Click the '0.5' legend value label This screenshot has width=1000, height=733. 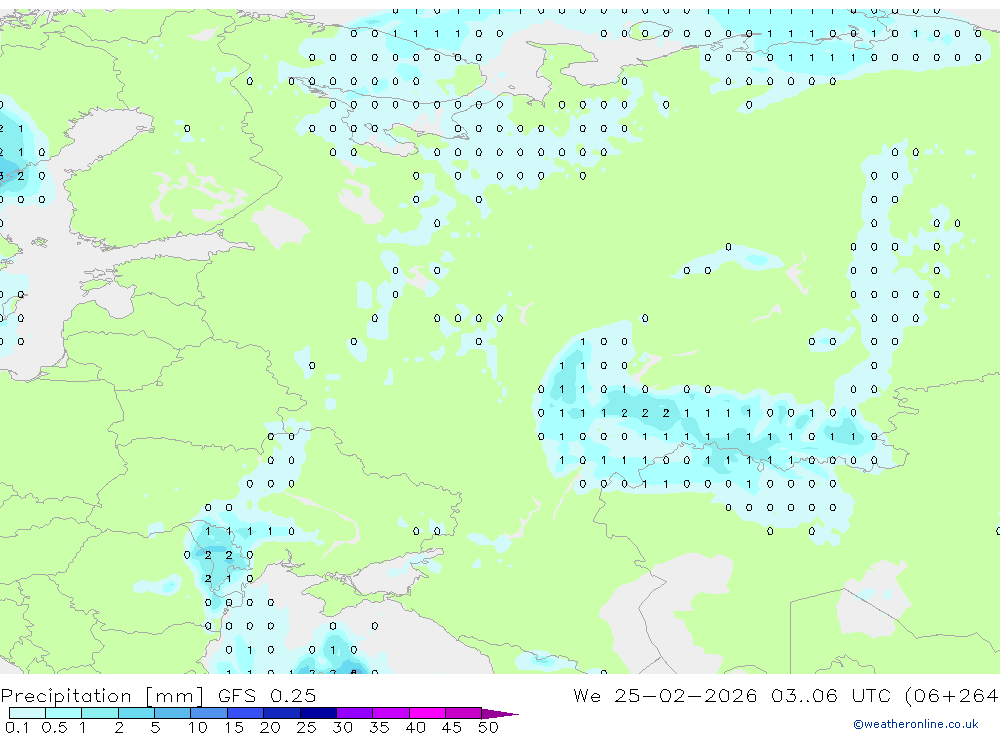click(54, 727)
